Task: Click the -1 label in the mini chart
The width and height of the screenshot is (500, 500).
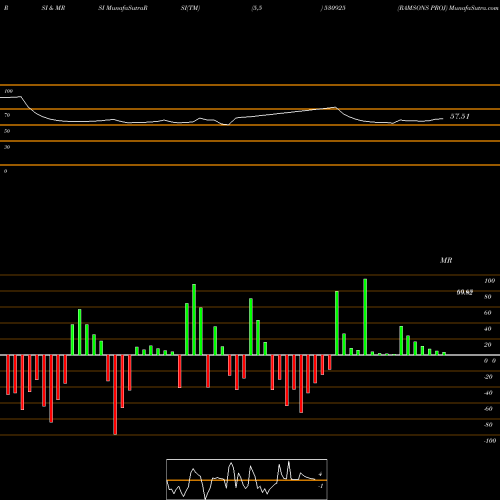Action: [x=321, y=486]
